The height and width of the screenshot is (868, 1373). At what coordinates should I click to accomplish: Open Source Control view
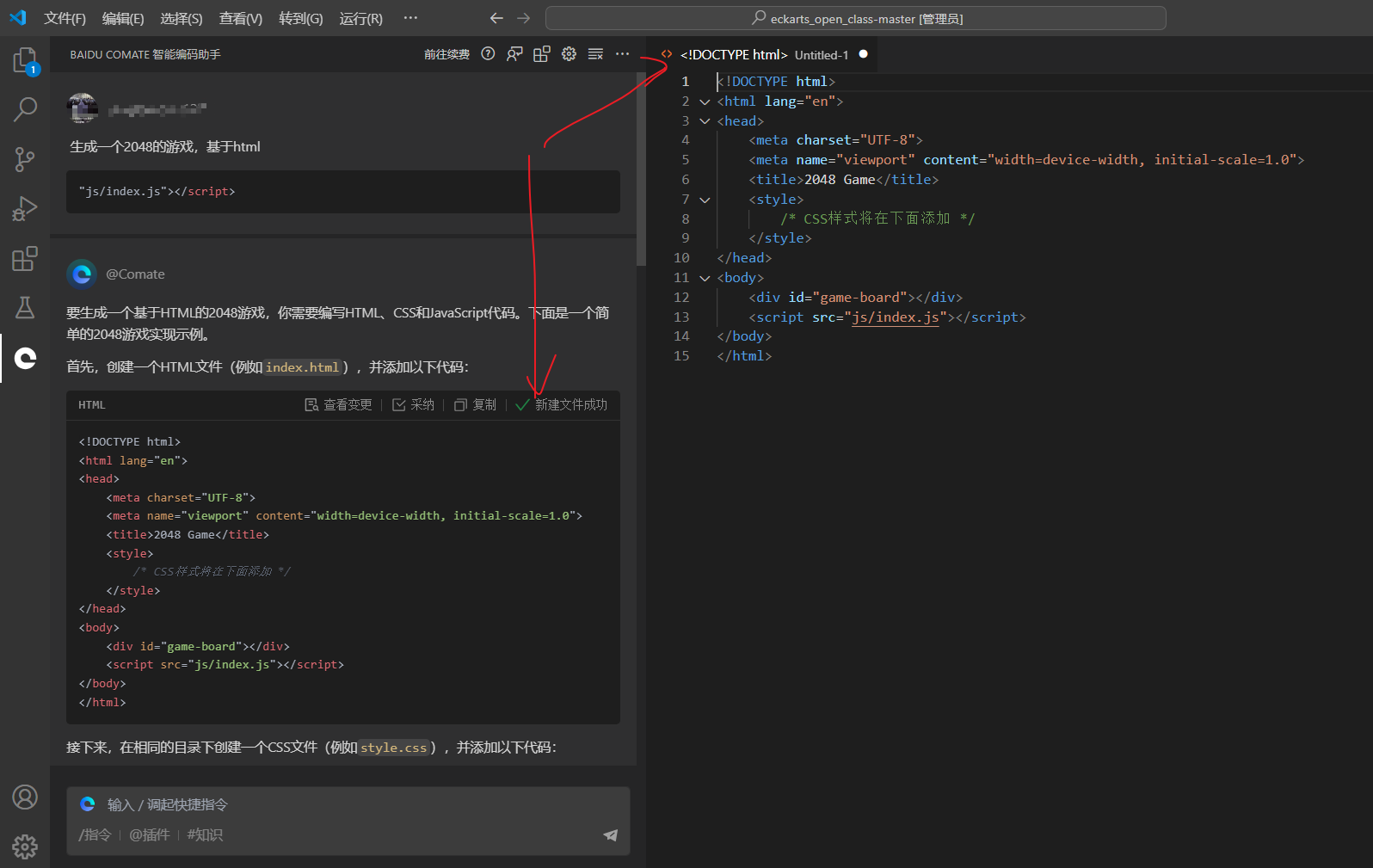[x=25, y=159]
